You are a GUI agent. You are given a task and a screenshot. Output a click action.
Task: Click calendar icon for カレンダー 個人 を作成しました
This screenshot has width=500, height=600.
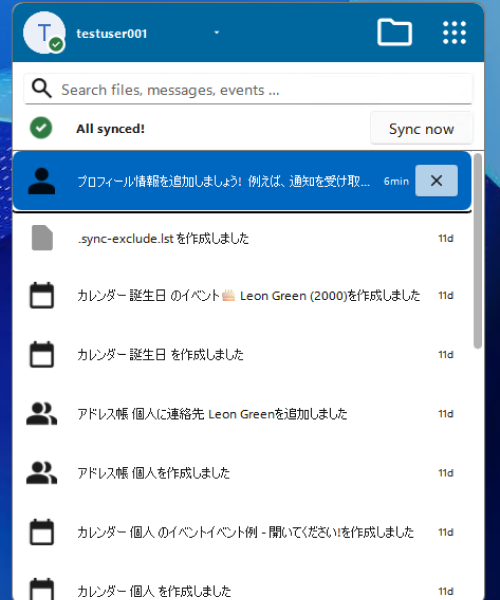(x=42, y=589)
